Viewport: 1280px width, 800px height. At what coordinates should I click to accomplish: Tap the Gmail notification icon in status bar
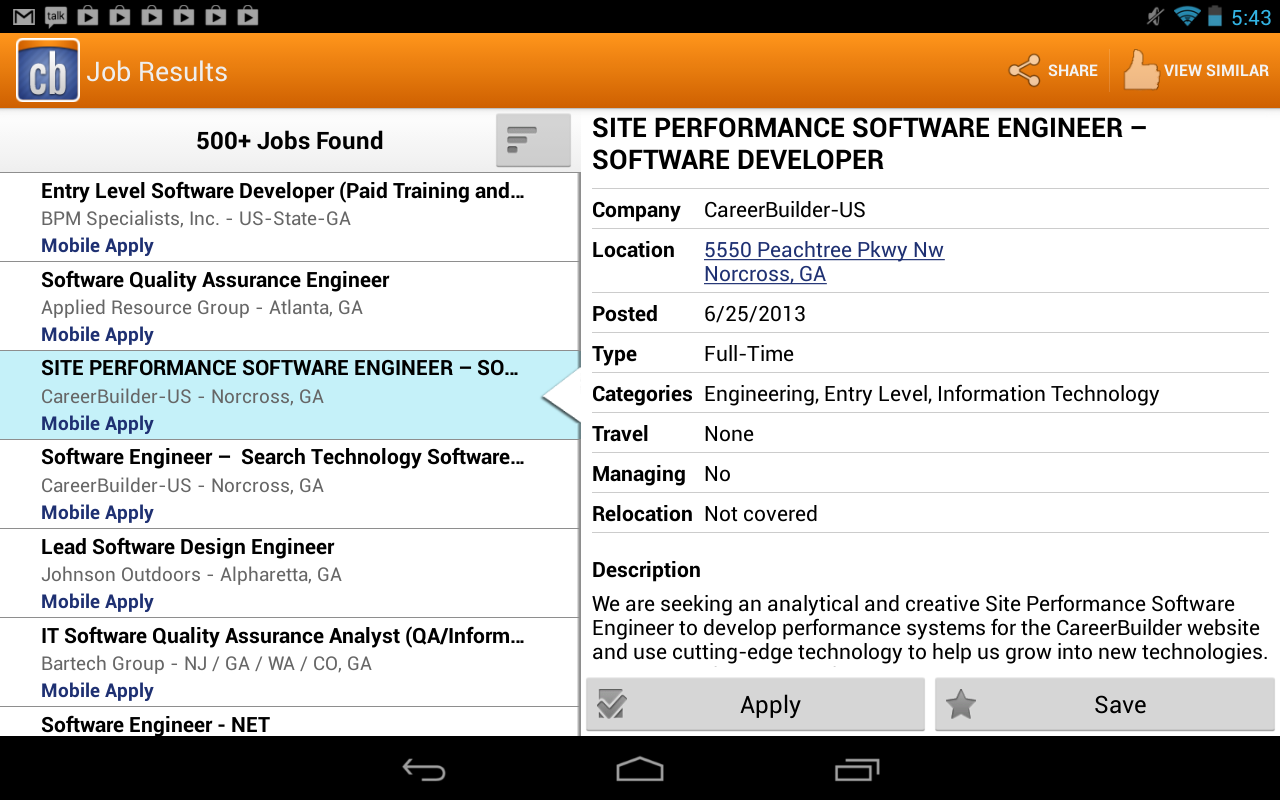point(23,16)
